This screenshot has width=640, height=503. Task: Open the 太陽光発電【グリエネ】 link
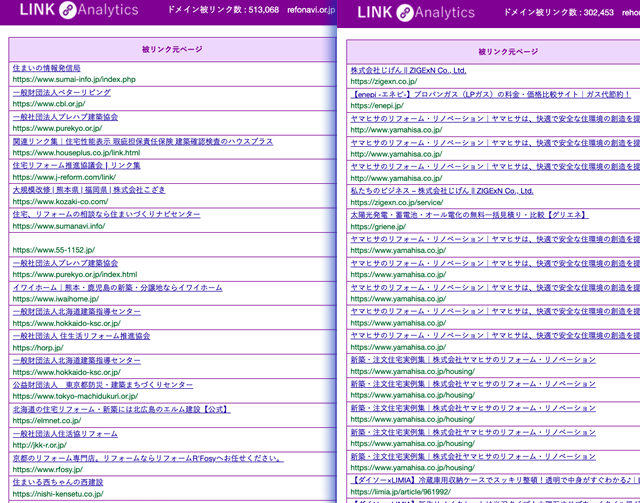pos(469,214)
